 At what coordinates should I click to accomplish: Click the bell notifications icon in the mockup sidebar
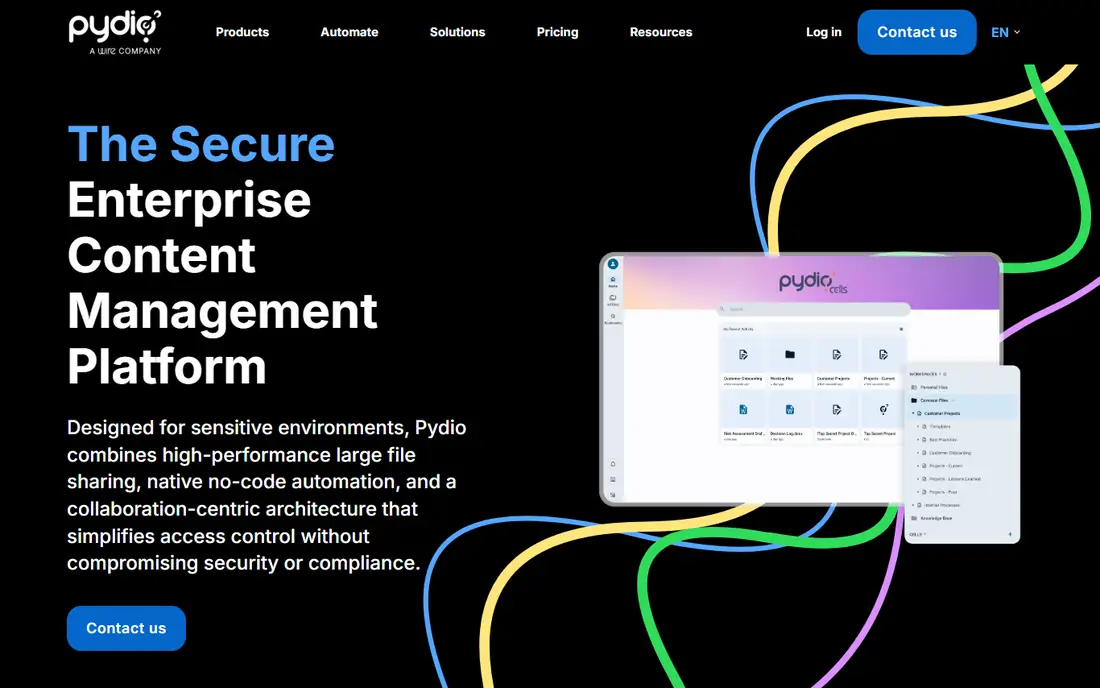click(612, 464)
